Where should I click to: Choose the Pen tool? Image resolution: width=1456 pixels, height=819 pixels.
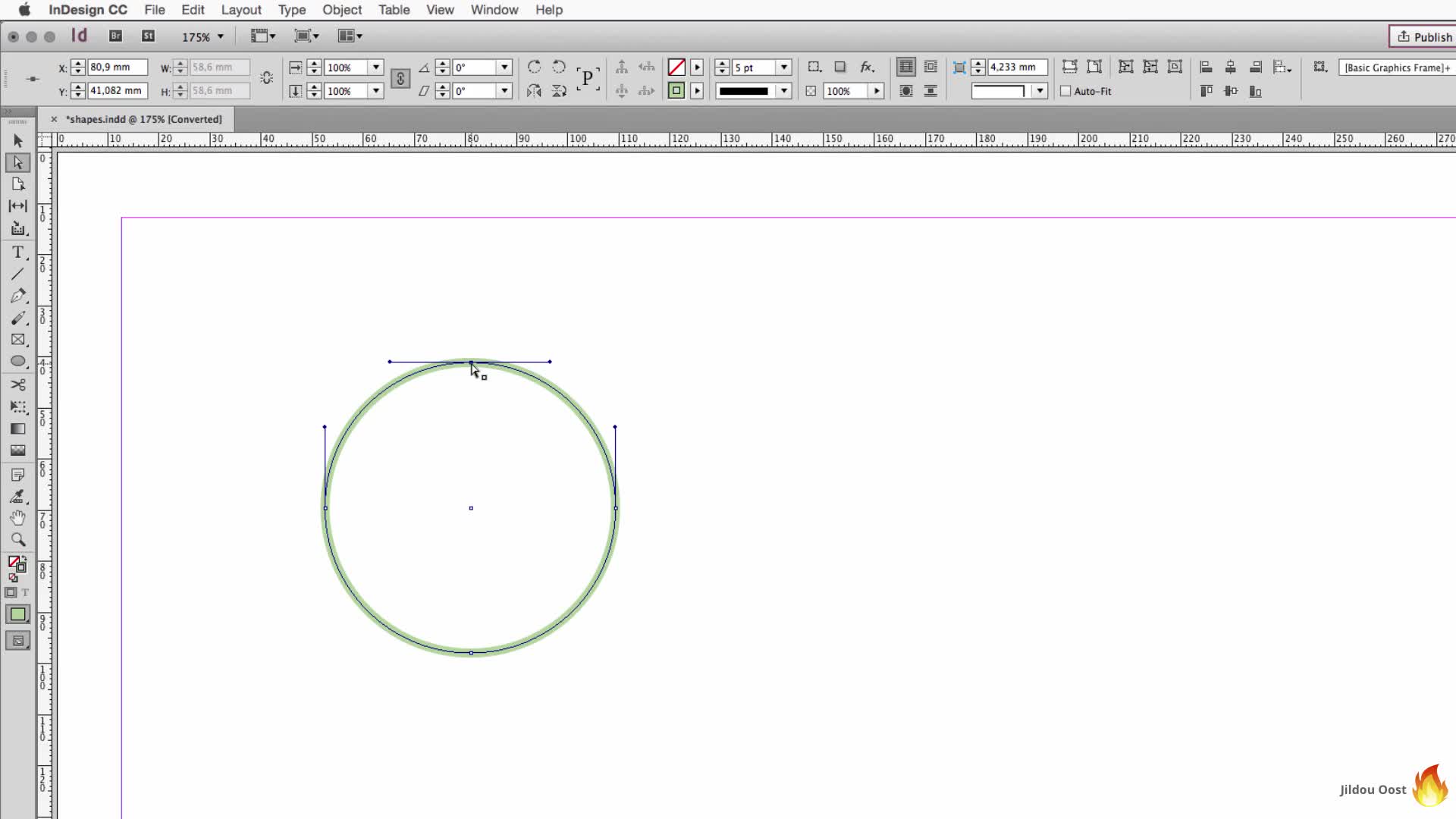(x=18, y=296)
